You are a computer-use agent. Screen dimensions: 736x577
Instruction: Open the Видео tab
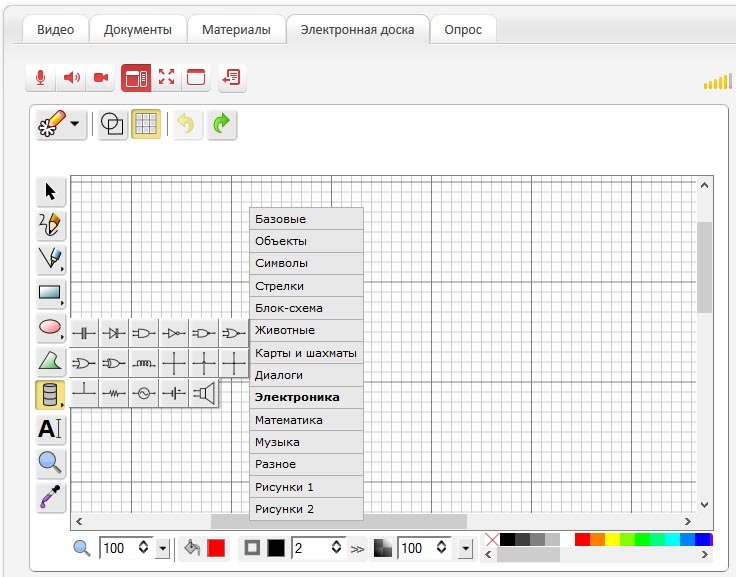55,30
